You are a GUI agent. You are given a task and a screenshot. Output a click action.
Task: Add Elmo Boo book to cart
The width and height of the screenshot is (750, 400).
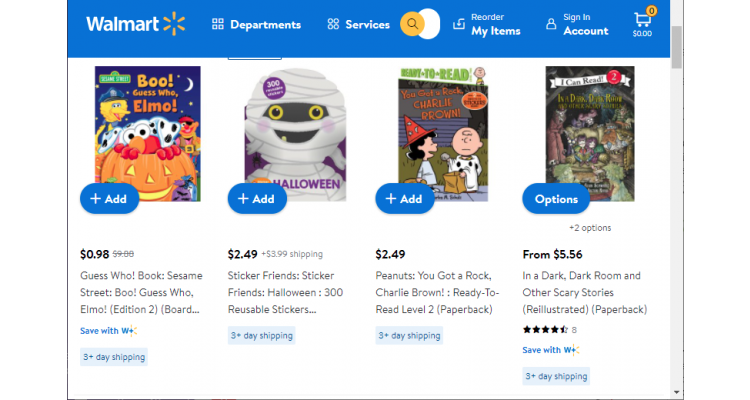point(108,198)
